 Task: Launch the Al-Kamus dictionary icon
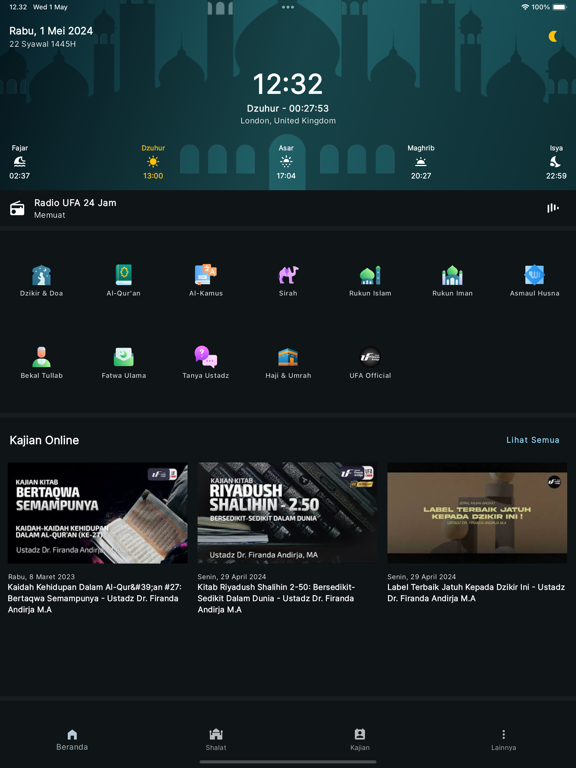[206, 275]
